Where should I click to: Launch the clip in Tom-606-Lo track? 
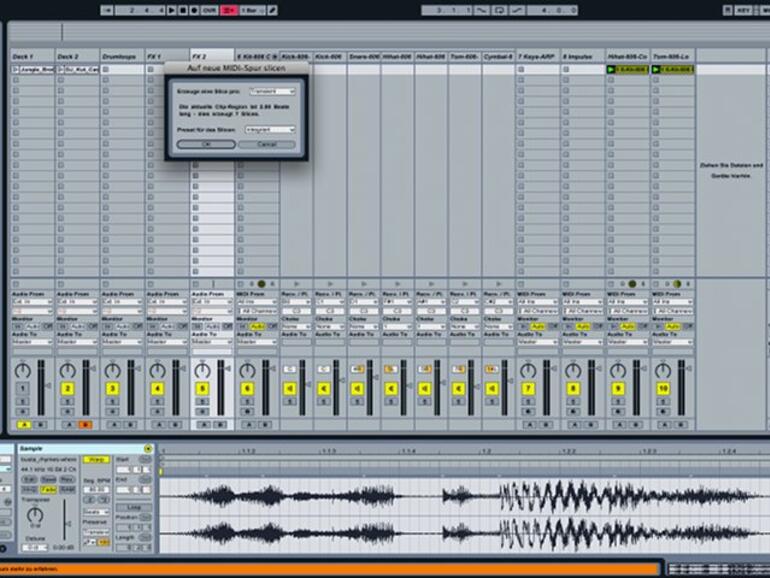657,70
